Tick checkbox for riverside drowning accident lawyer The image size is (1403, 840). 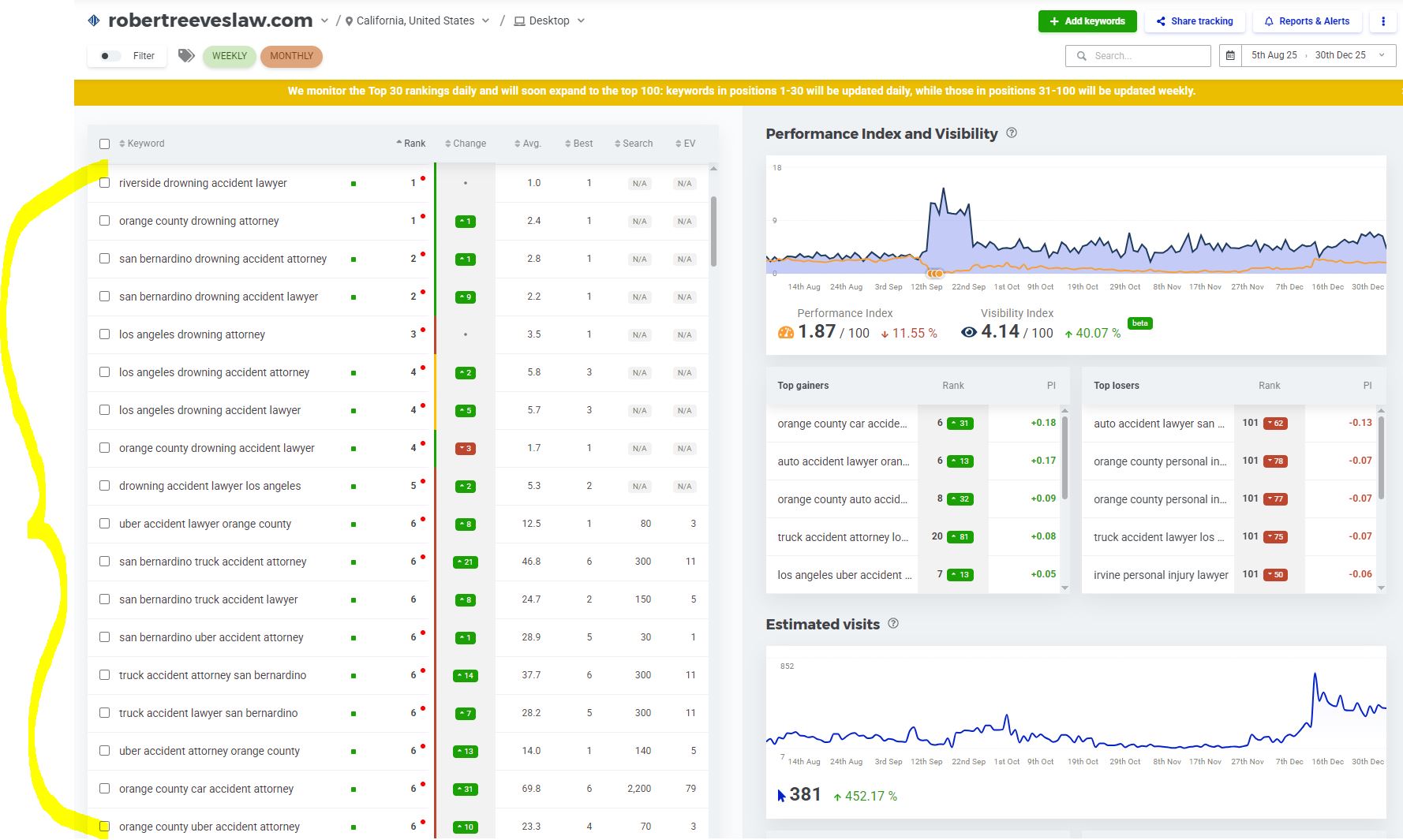(x=104, y=183)
